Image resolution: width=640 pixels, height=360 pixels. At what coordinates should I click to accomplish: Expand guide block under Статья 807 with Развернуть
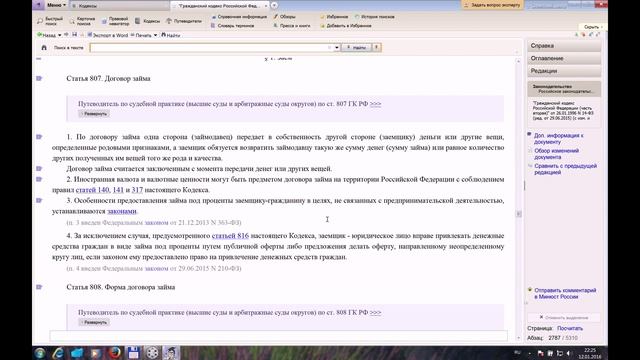pos(94,114)
